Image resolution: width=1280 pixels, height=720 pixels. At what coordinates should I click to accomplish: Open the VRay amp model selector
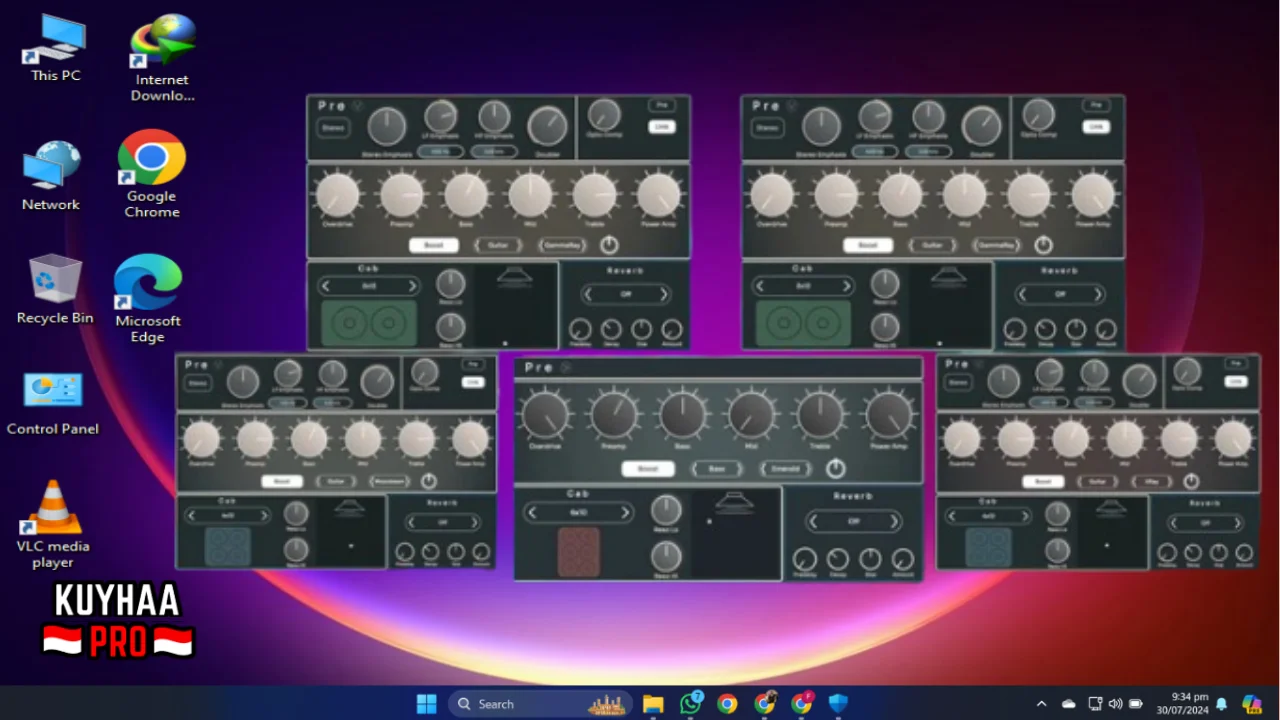(1151, 481)
